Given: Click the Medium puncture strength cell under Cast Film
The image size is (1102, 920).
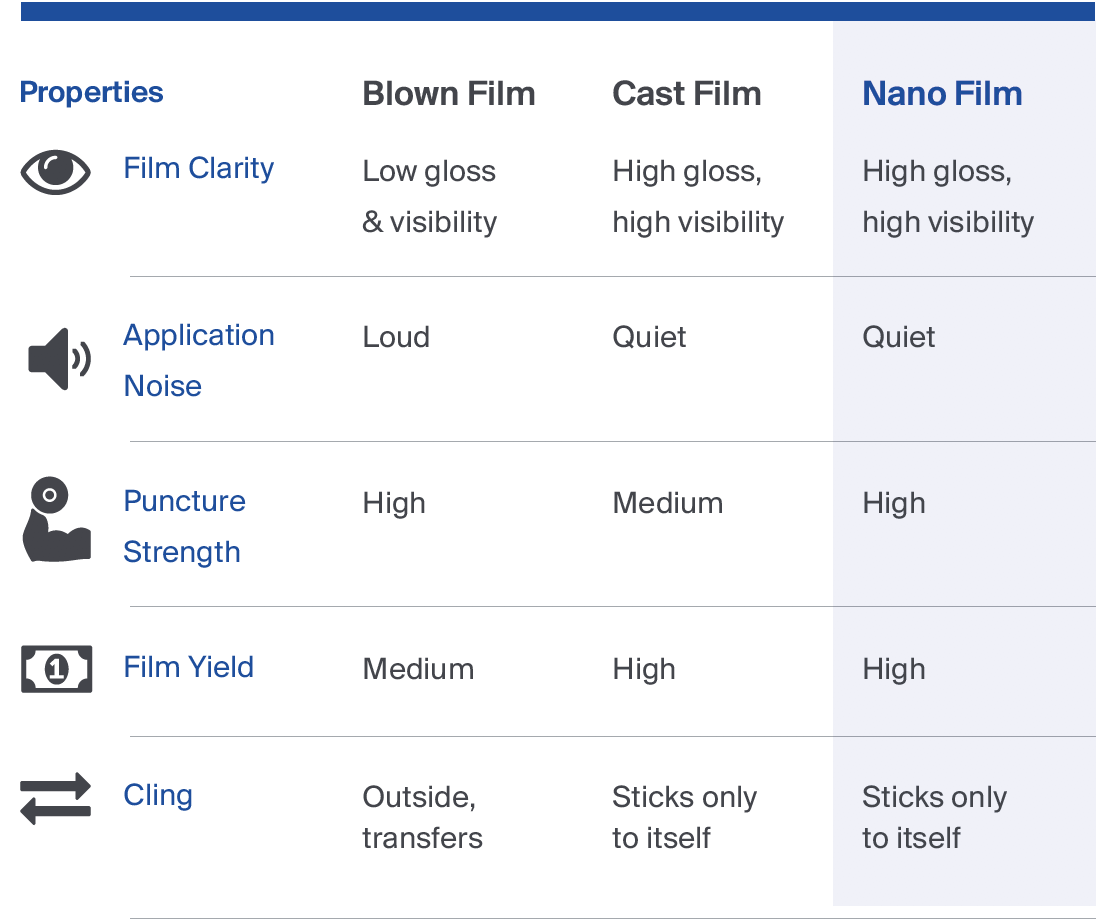Looking at the screenshot, I should click(x=668, y=503).
